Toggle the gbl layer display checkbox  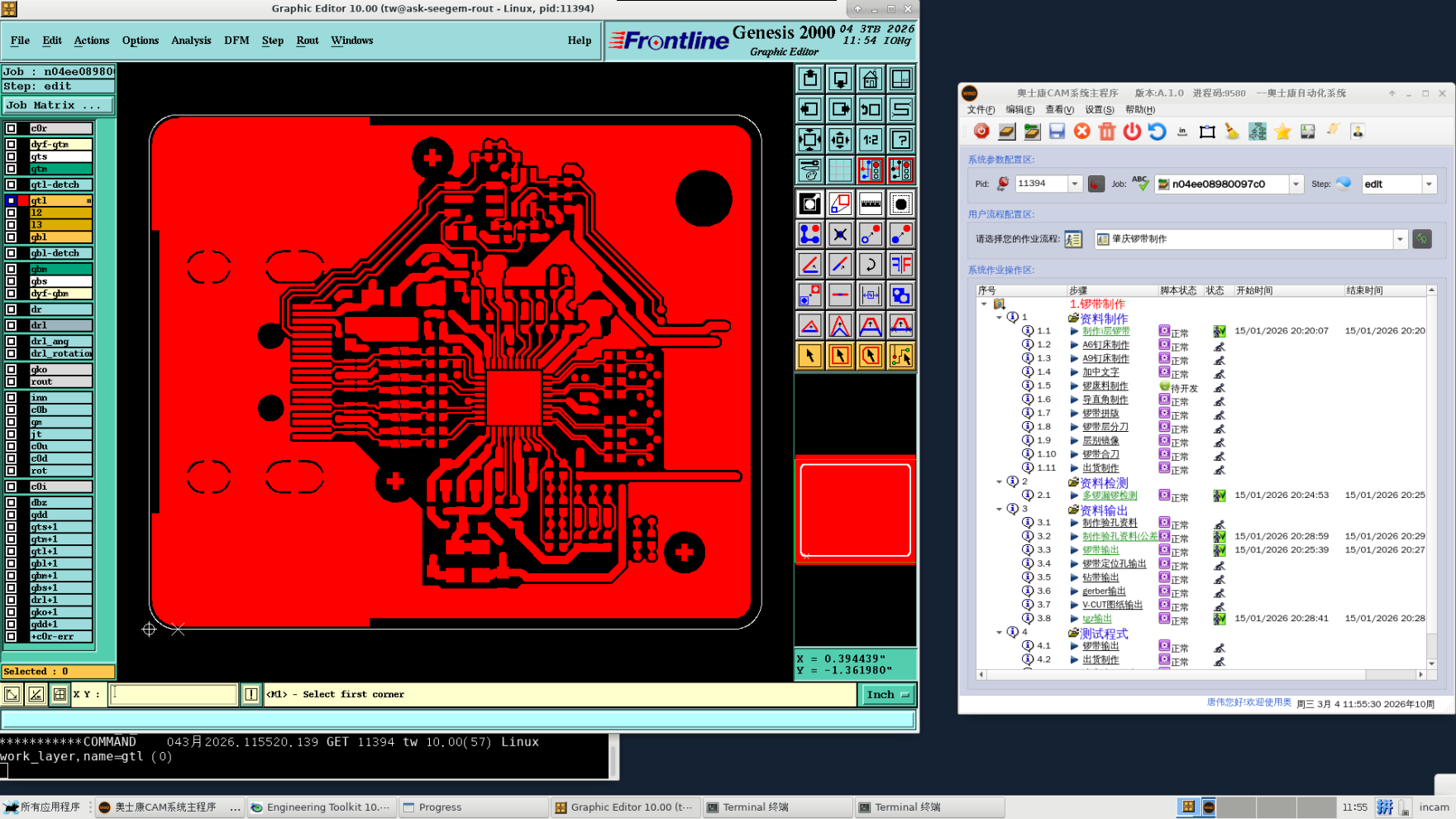tap(12, 237)
